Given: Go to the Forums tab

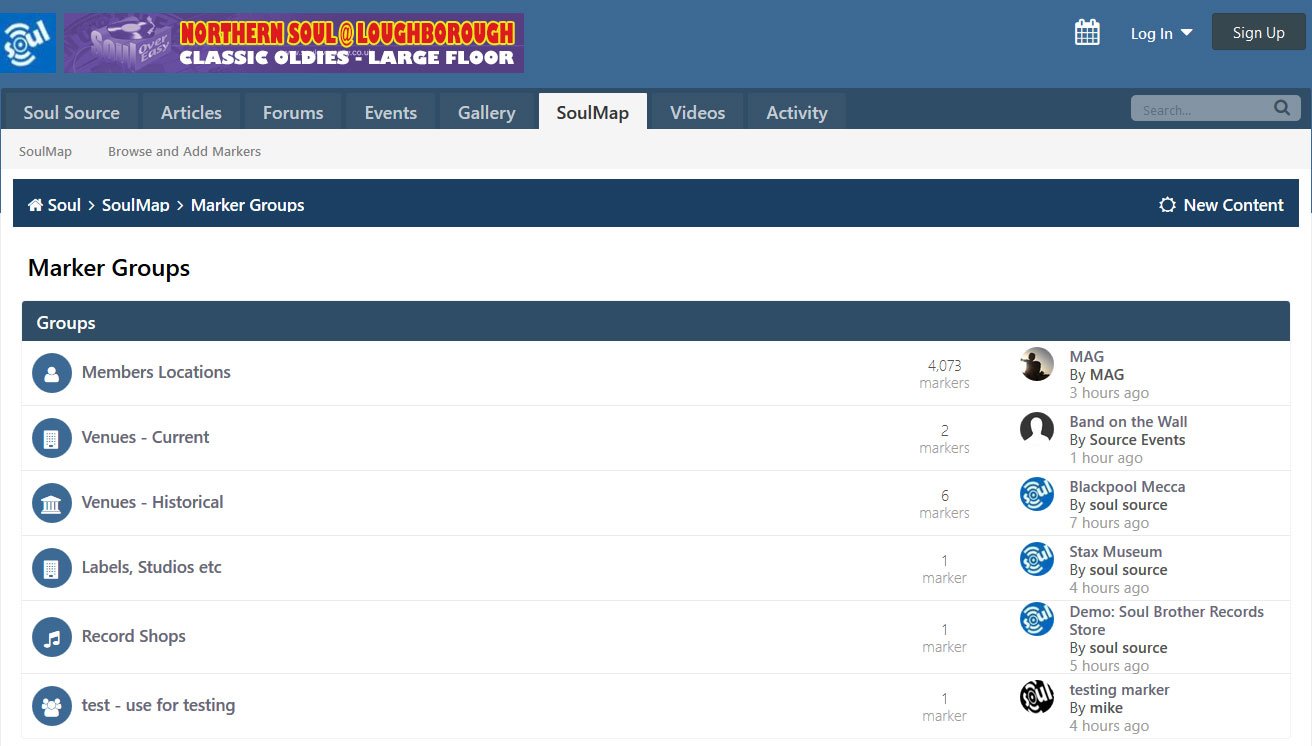Looking at the screenshot, I should [293, 112].
